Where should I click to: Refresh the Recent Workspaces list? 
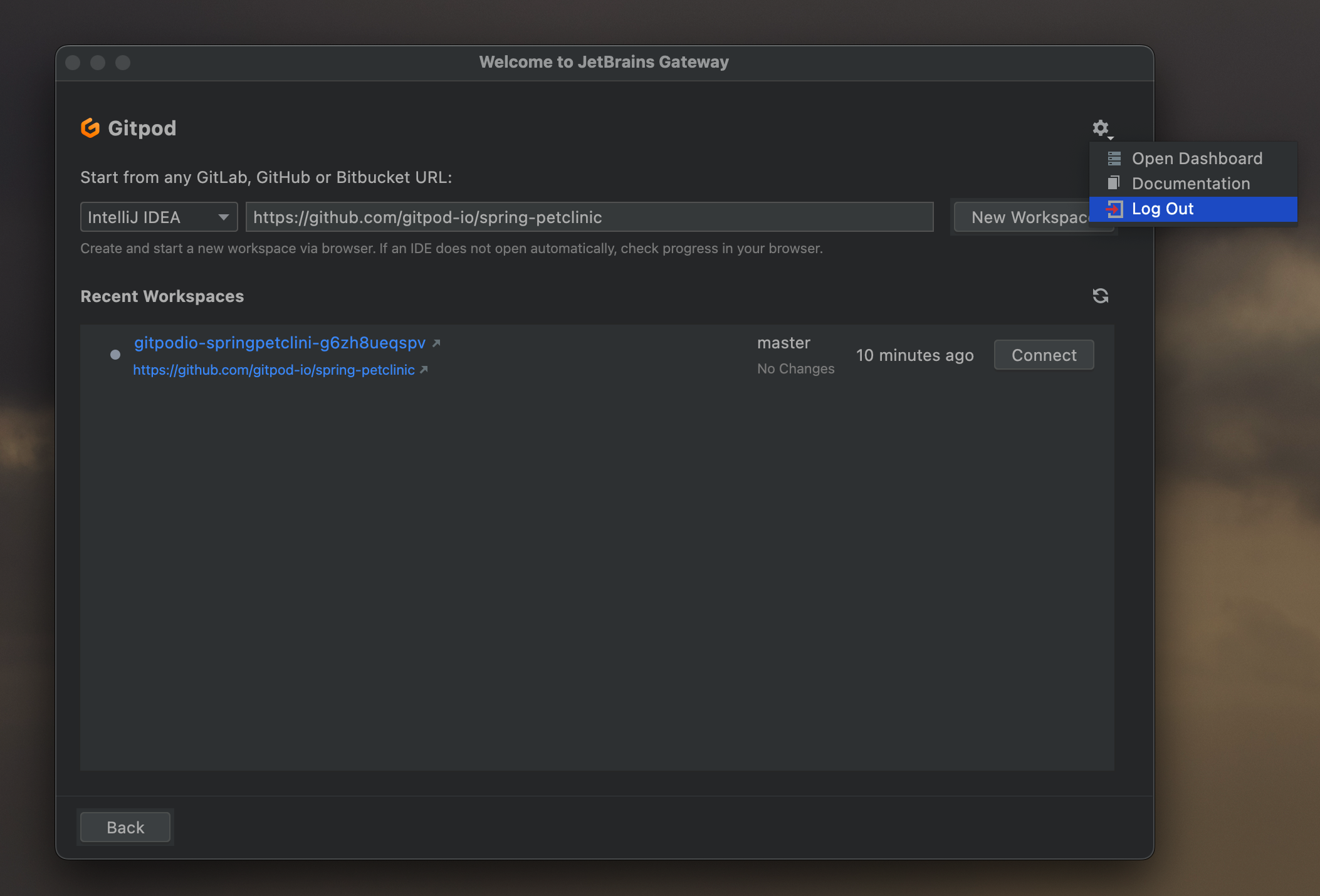[x=1101, y=296]
